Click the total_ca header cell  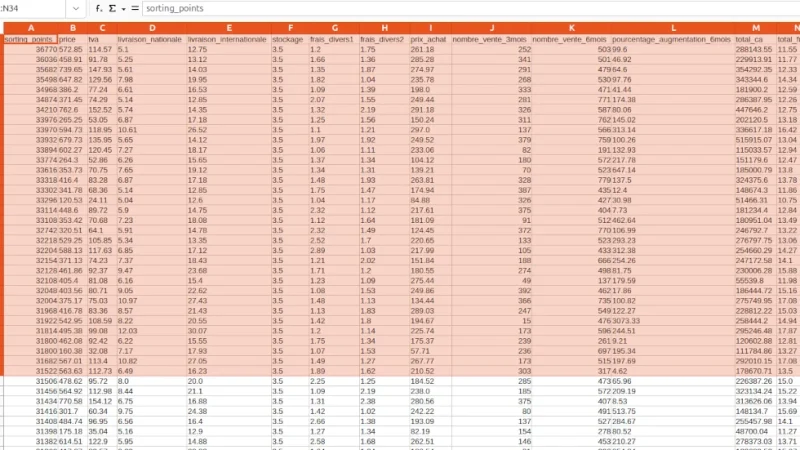pos(756,39)
